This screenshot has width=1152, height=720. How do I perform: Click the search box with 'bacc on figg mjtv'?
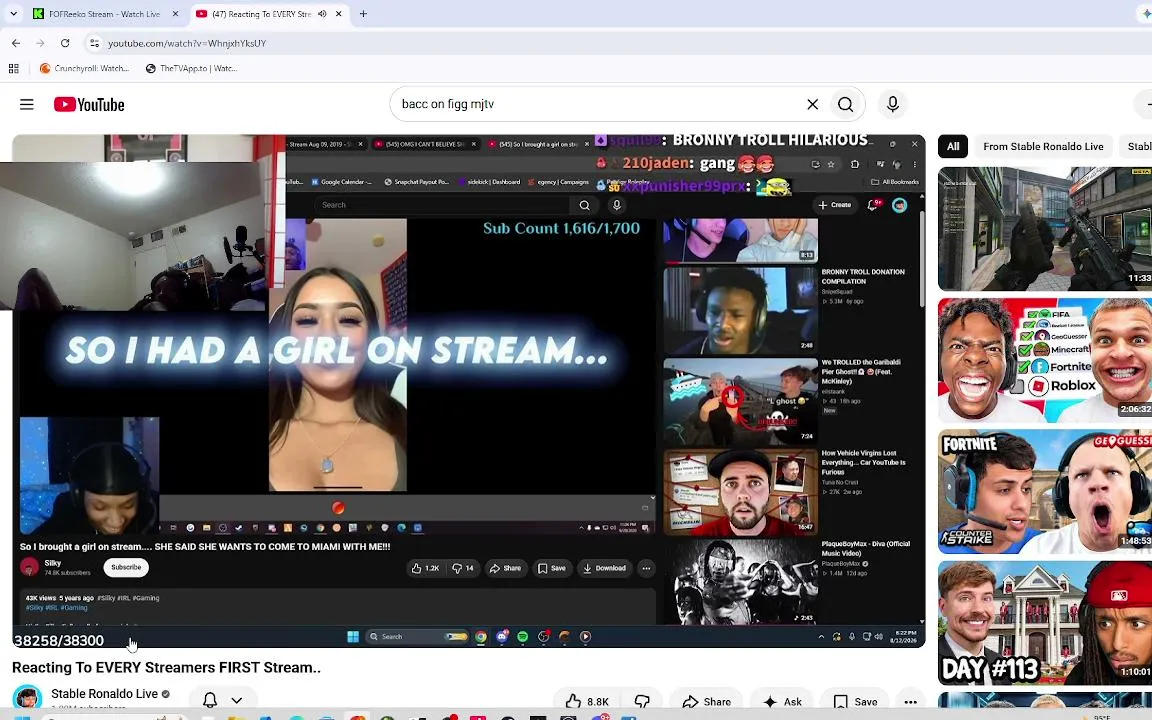tap(599, 104)
